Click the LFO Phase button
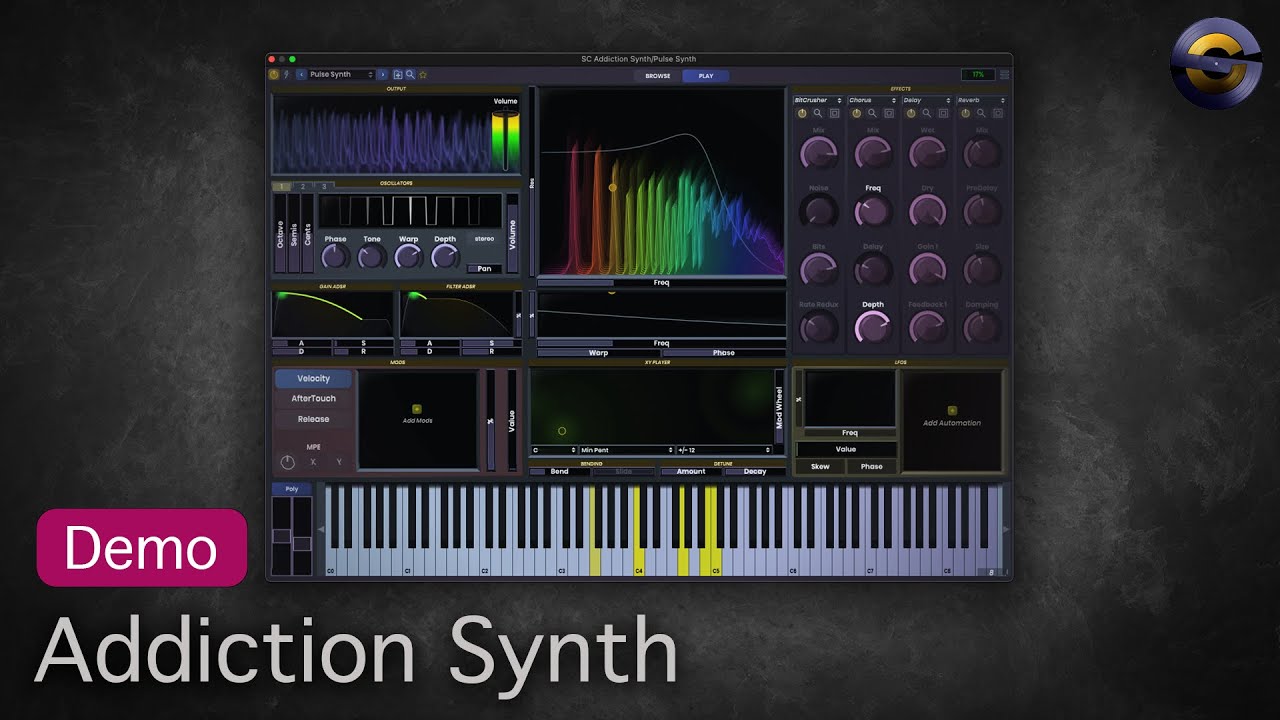This screenshot has height=720, width=1280. [872, 467]
